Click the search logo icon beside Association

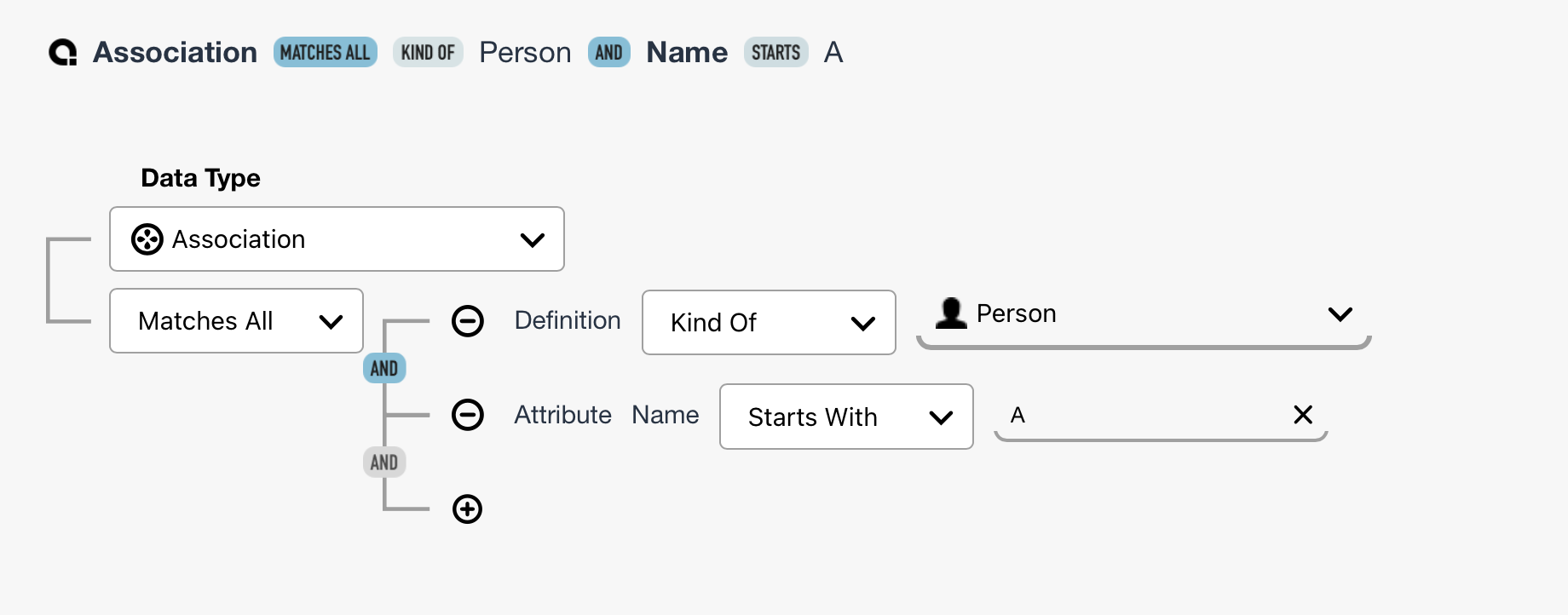(63, 53)
